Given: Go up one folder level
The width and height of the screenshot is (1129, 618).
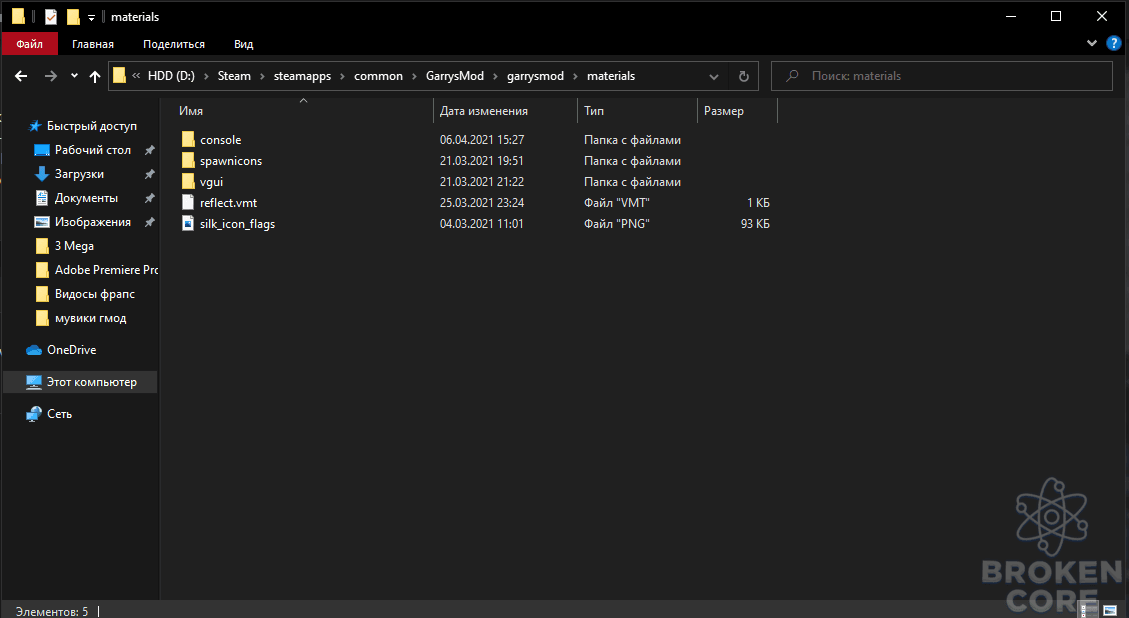Looking at the screenshot, I should pos(94,76).
